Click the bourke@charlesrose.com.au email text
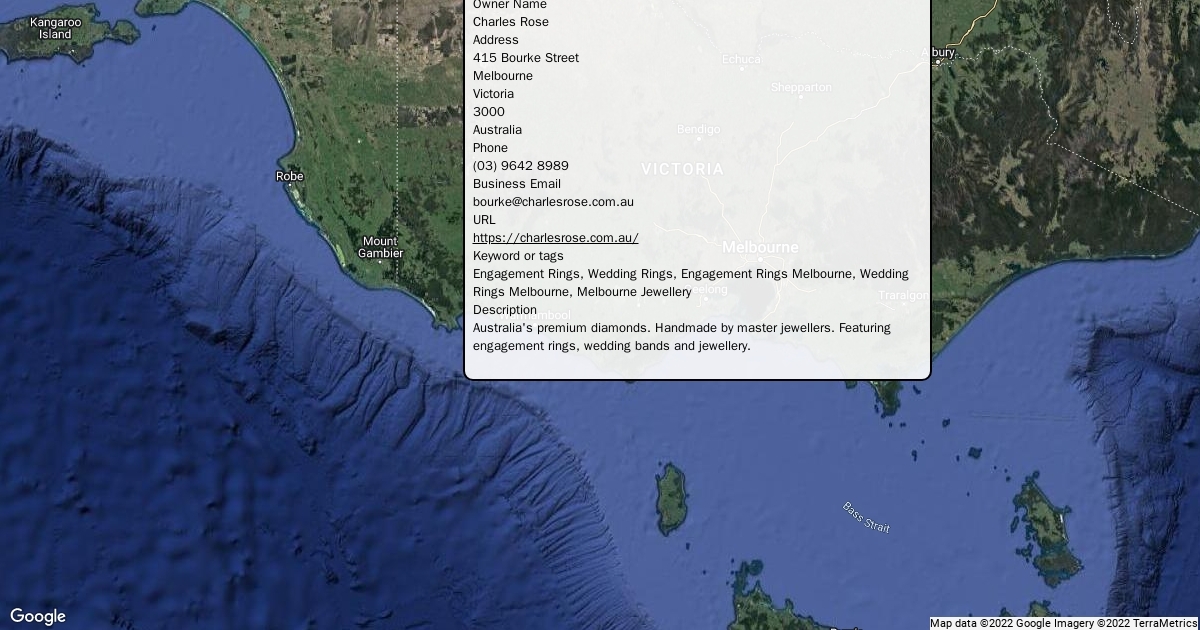This screenshot has height=630, width=1200. click(553, 202)
